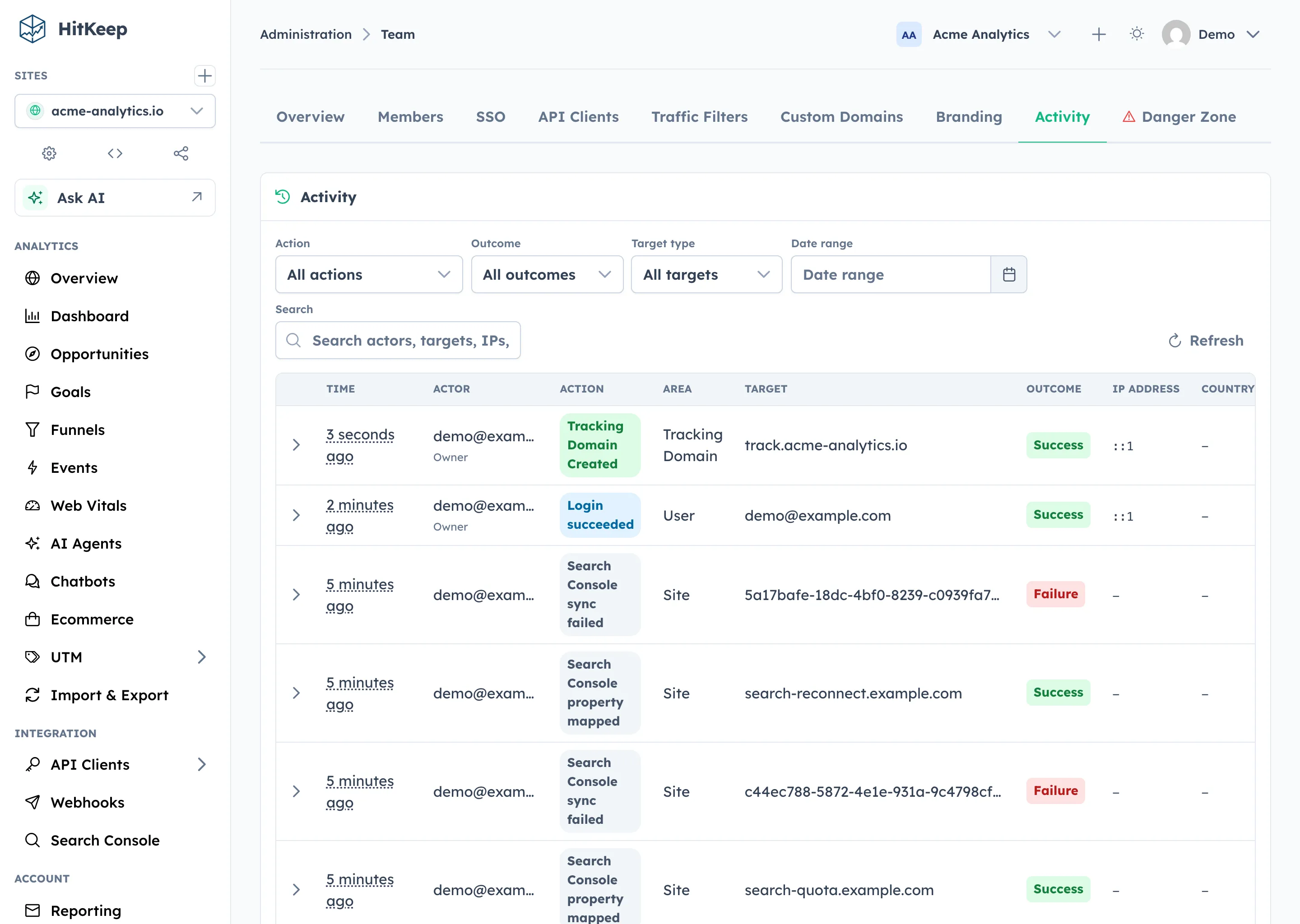Open Search Console in the sidebar
Screen dimensions: 1300x924
point(115,840)
